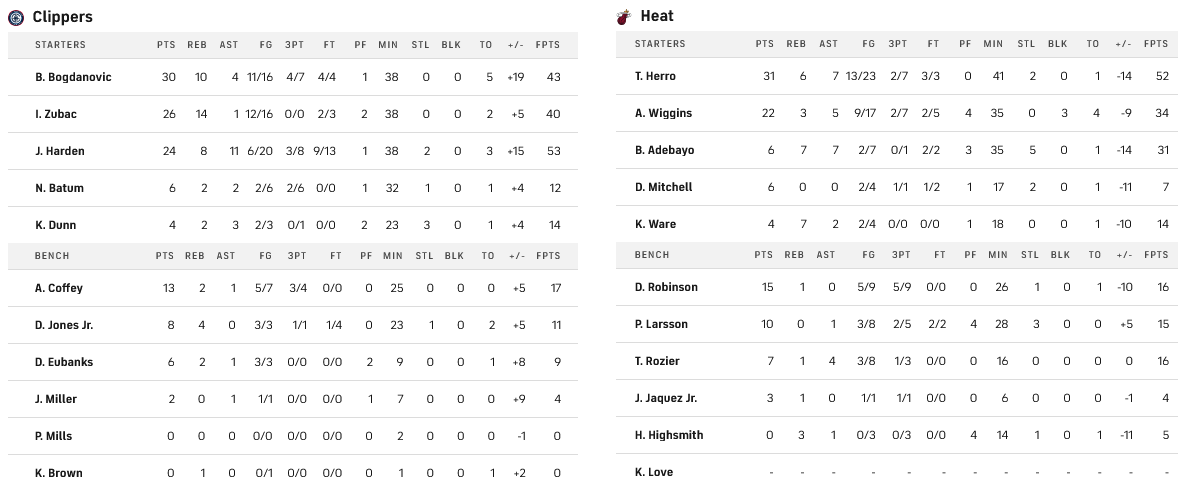Open D. Robinson from Heat bench
Viewport: 1186px width, 490px height.
666,287
